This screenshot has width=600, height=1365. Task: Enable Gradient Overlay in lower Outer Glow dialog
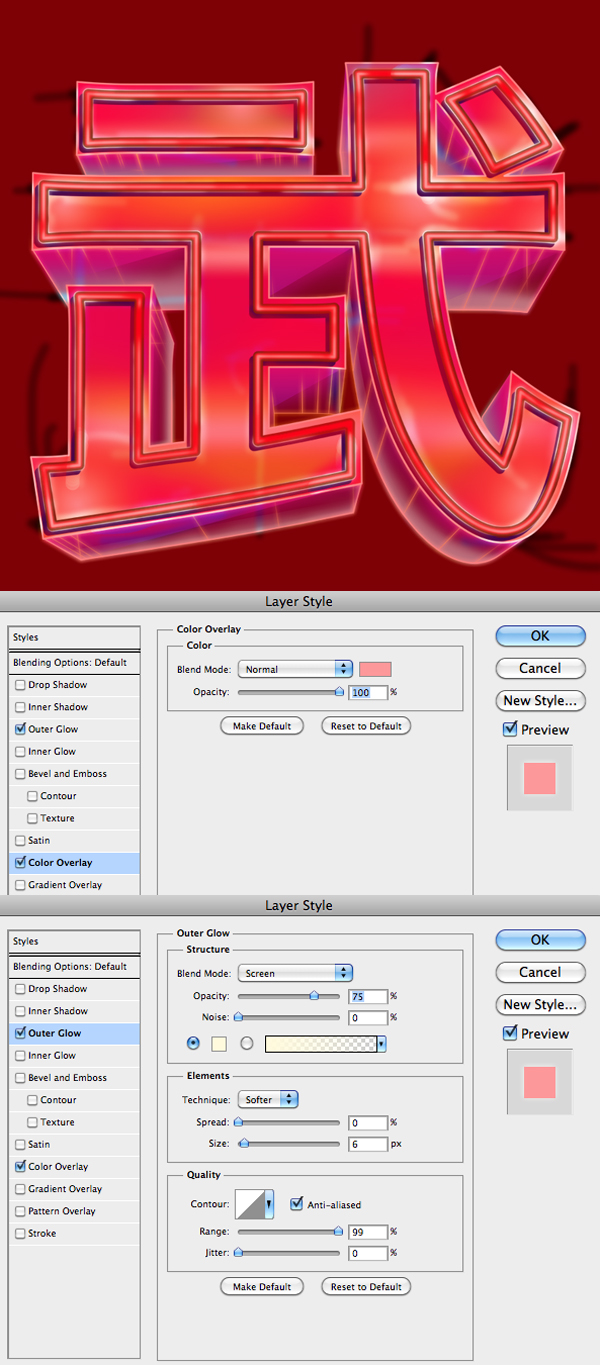click(x=20, y=1189)
